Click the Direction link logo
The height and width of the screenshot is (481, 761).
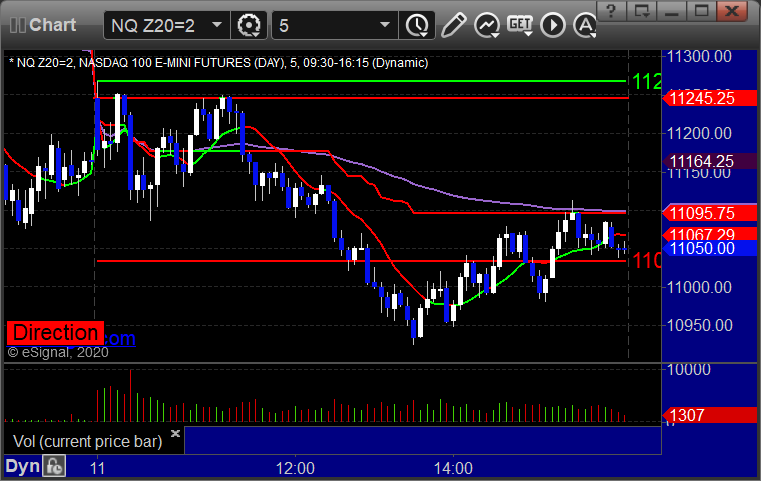pos(55,333)
